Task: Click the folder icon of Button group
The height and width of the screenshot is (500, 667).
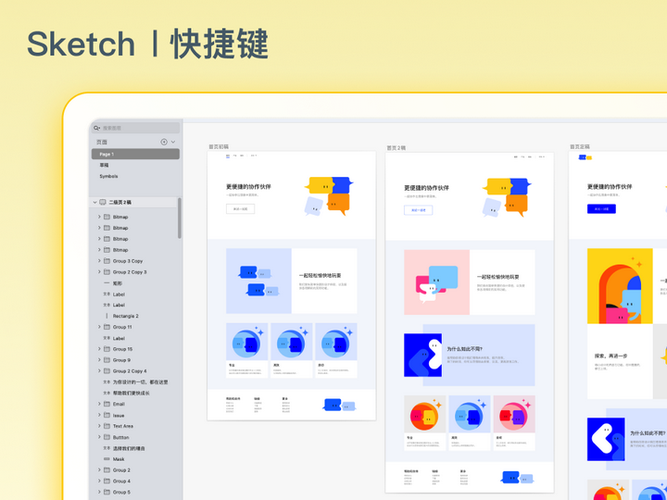Action: point(107,437)
